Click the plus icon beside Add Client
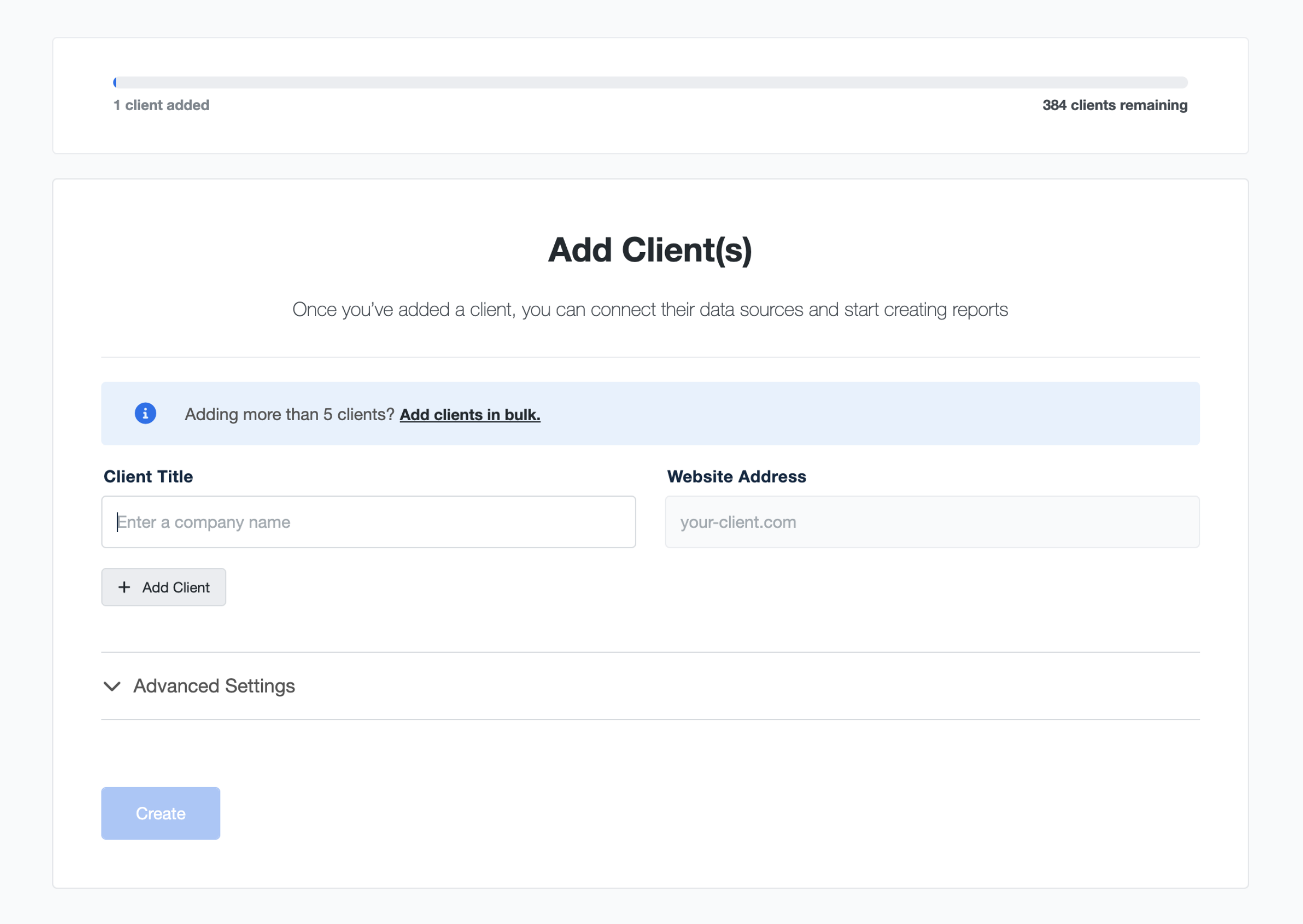This screenshot has width=1303, height=924. point(124,587)
